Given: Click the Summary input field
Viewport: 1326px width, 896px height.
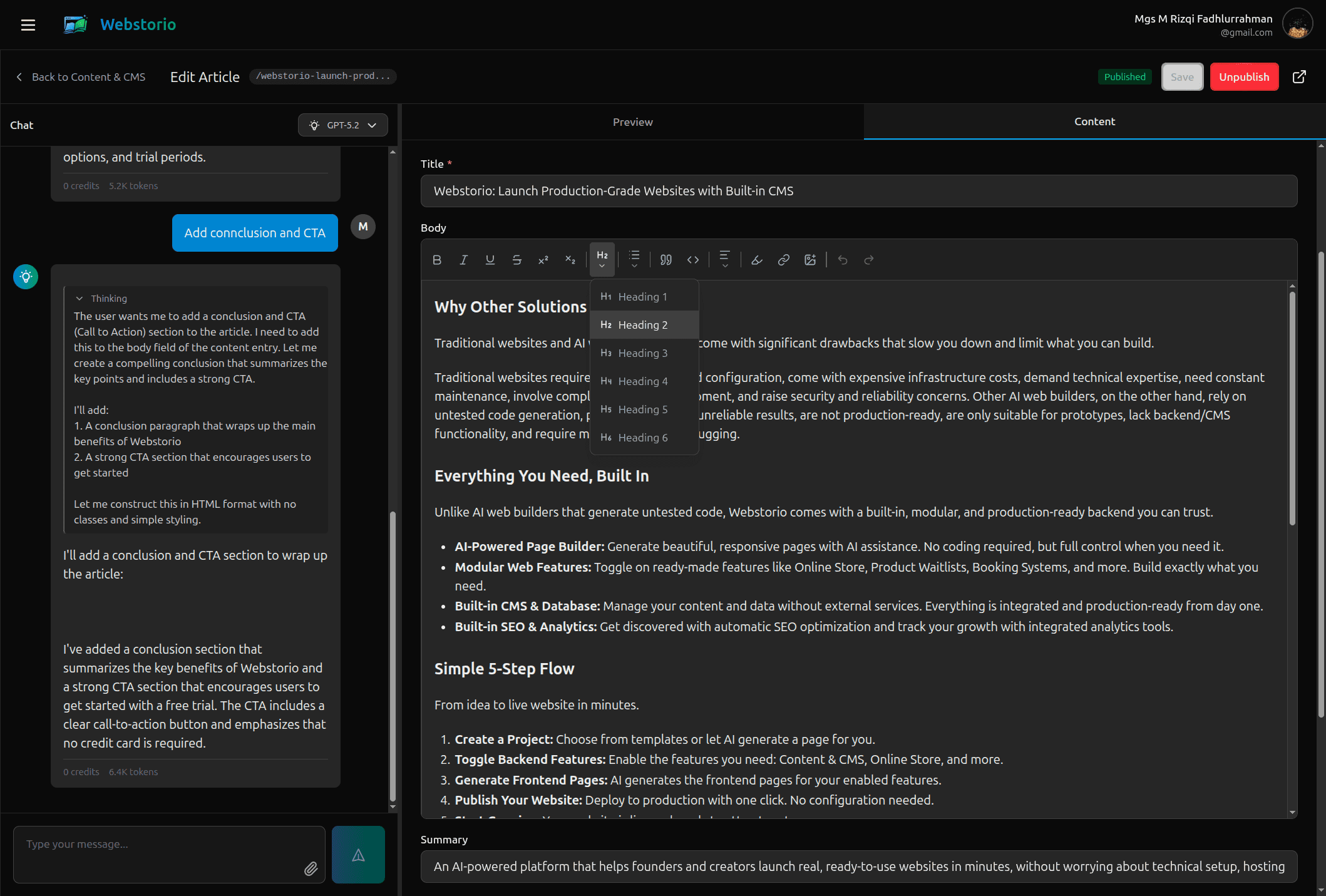Looking at the screenshot, I should 859,867.
